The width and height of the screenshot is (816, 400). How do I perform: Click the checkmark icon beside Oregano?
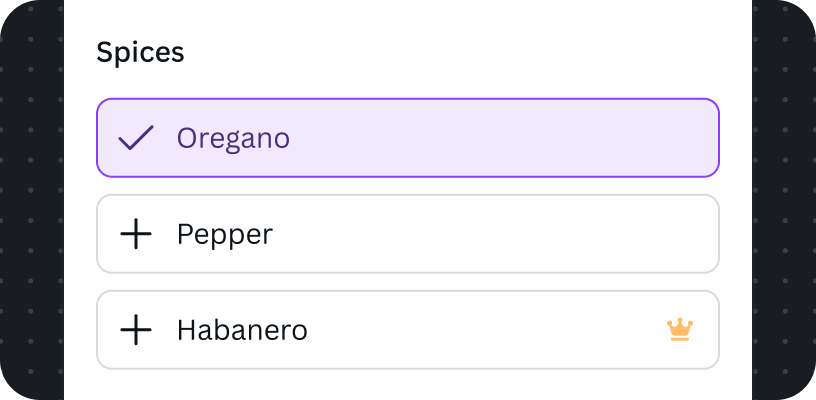[x=136, y=138]
